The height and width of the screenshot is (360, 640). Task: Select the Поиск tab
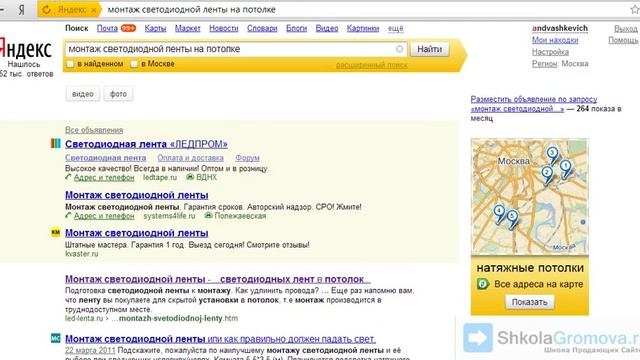click(x=77, y=28)
